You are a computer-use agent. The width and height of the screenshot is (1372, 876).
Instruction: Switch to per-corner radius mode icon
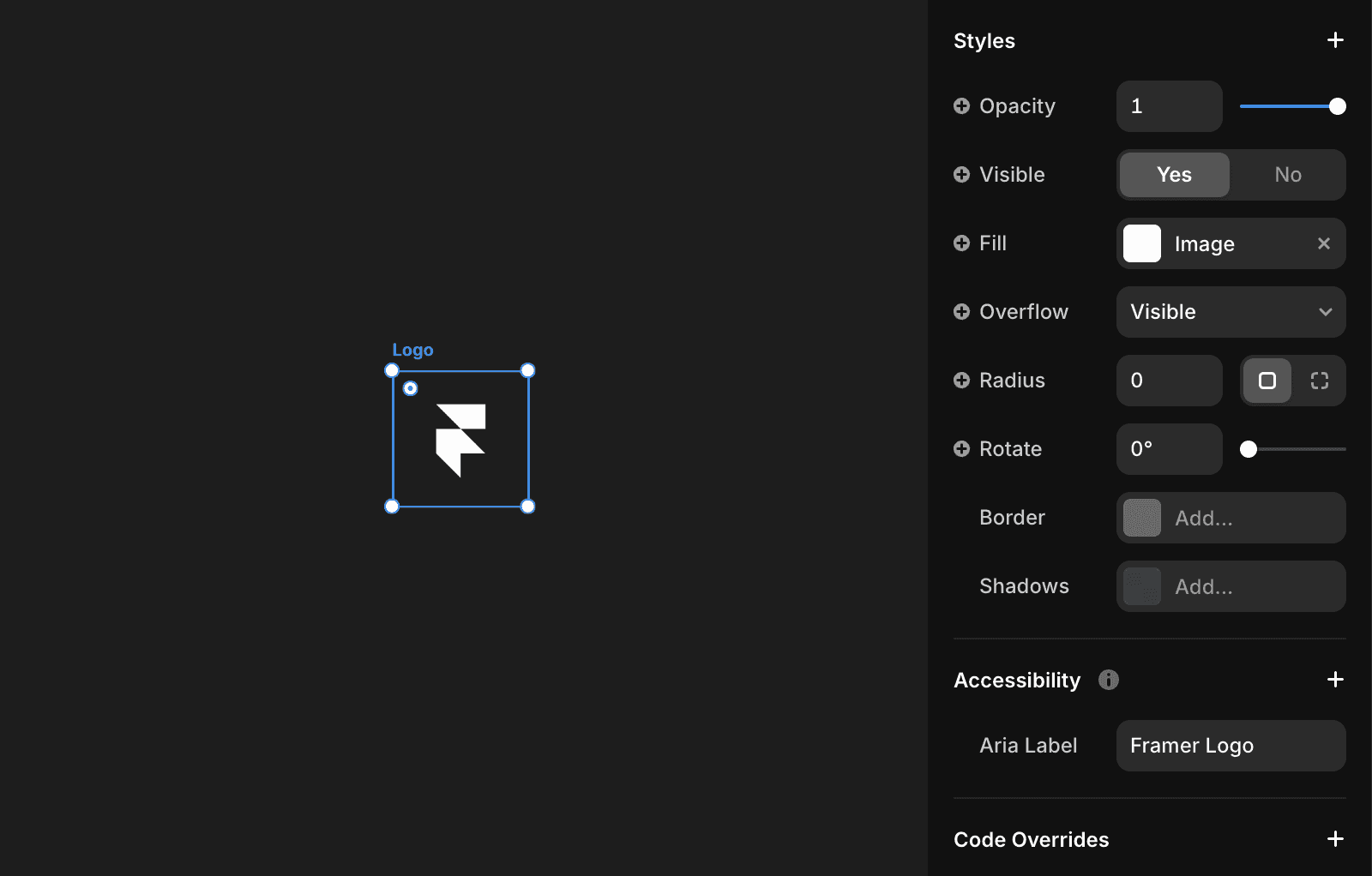tap(1320, 381)
